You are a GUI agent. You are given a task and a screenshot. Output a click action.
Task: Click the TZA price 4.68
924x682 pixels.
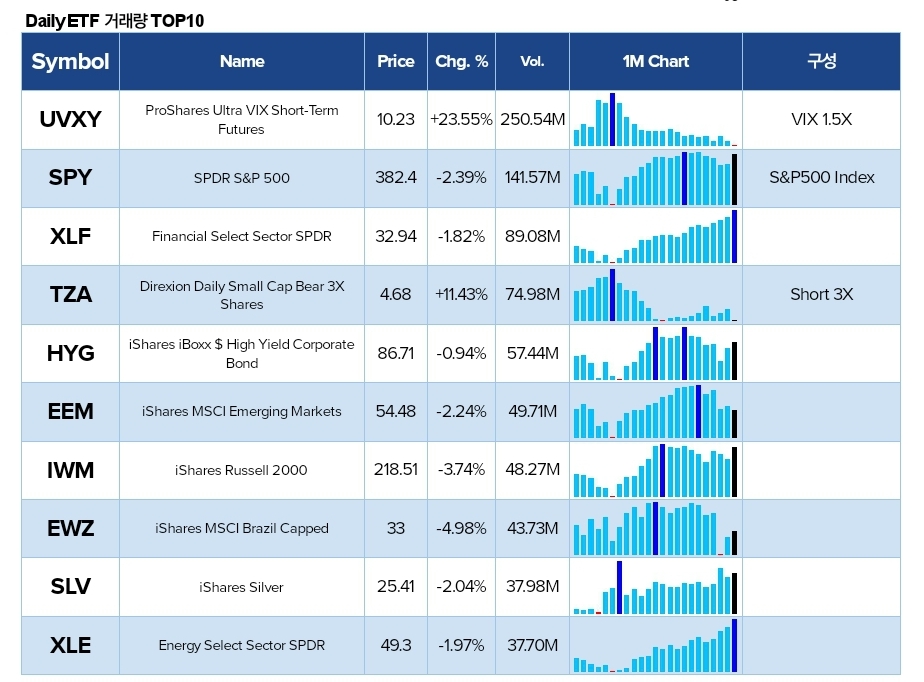pyautogui.click(x=395, y=294)
